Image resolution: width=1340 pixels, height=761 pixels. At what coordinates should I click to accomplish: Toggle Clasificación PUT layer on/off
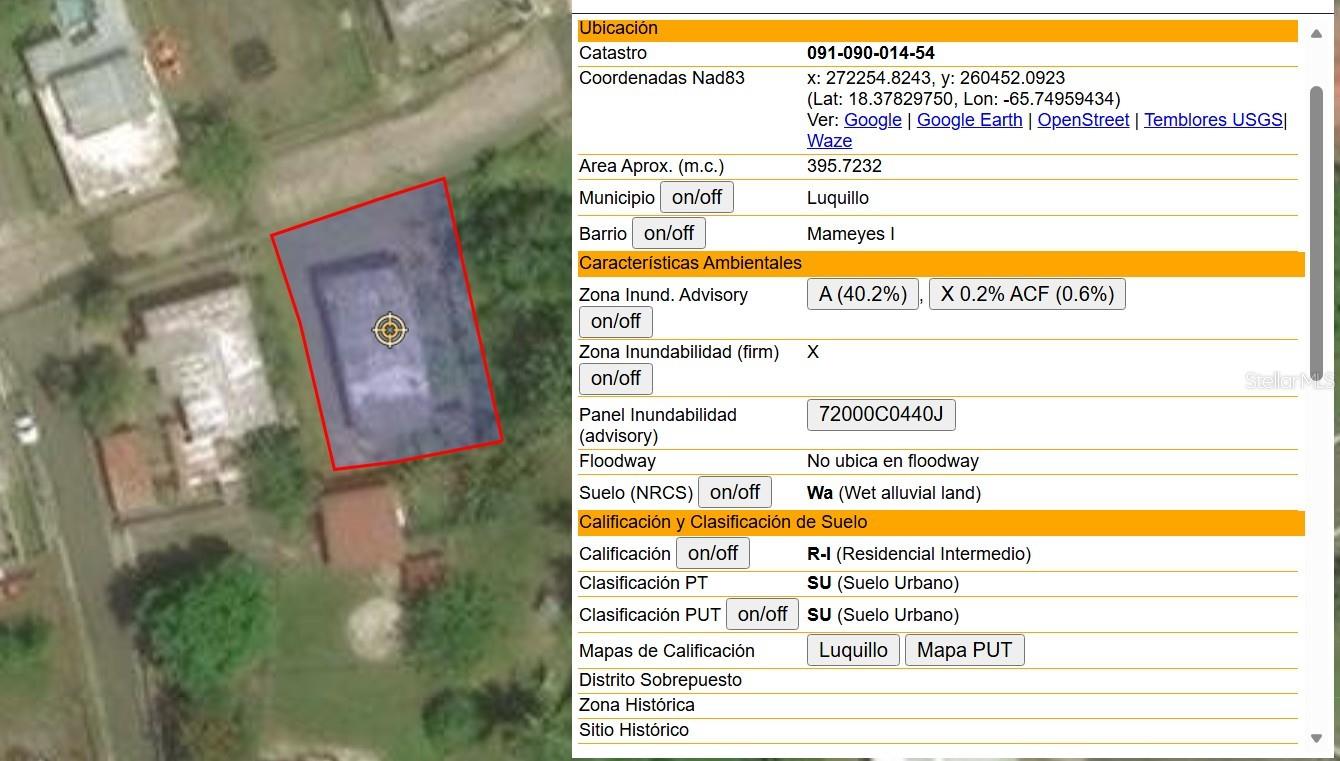point(762,614)
